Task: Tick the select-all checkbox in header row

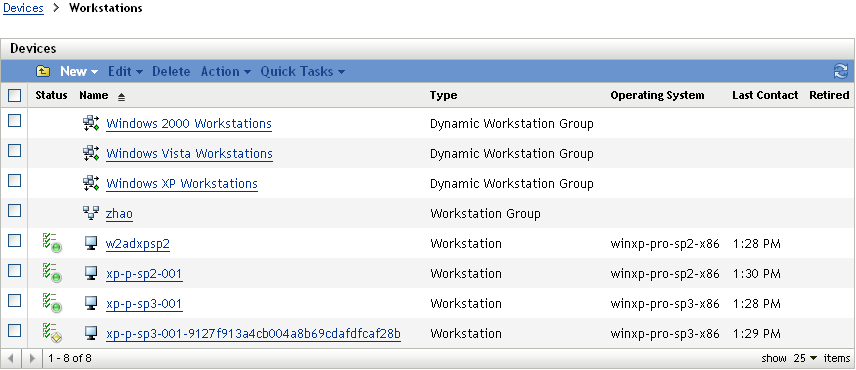Action: tap(15, 96)
